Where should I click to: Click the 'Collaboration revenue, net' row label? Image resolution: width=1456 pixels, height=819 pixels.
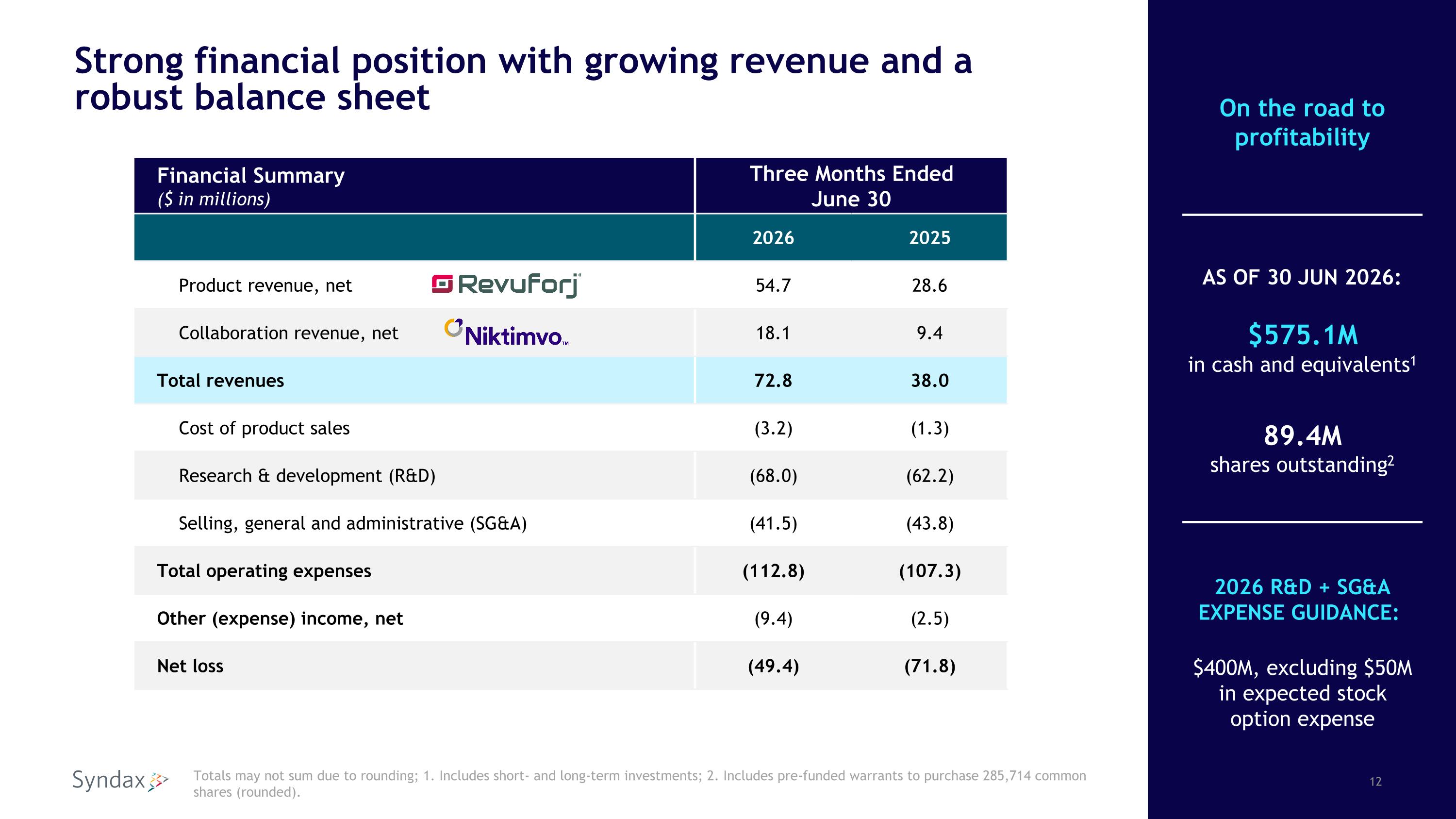(x=288, y=333)
